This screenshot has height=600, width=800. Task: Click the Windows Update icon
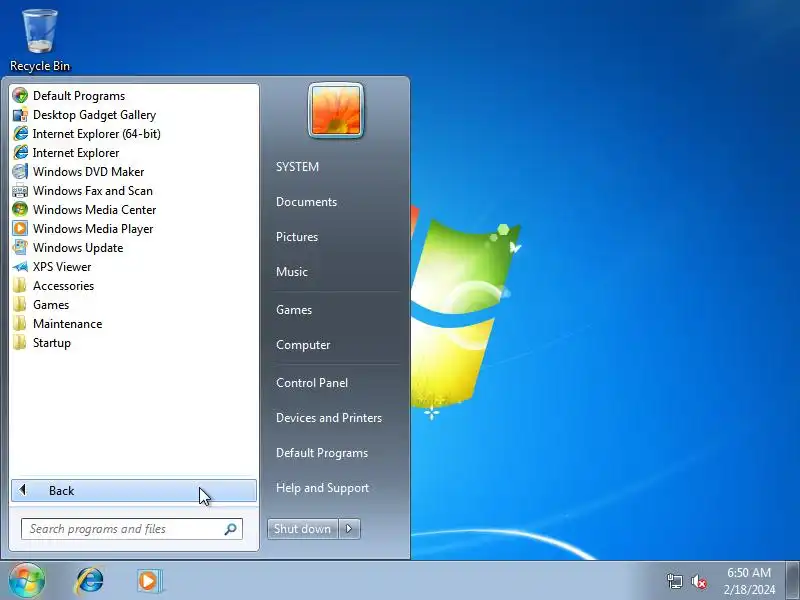[20, 247]
